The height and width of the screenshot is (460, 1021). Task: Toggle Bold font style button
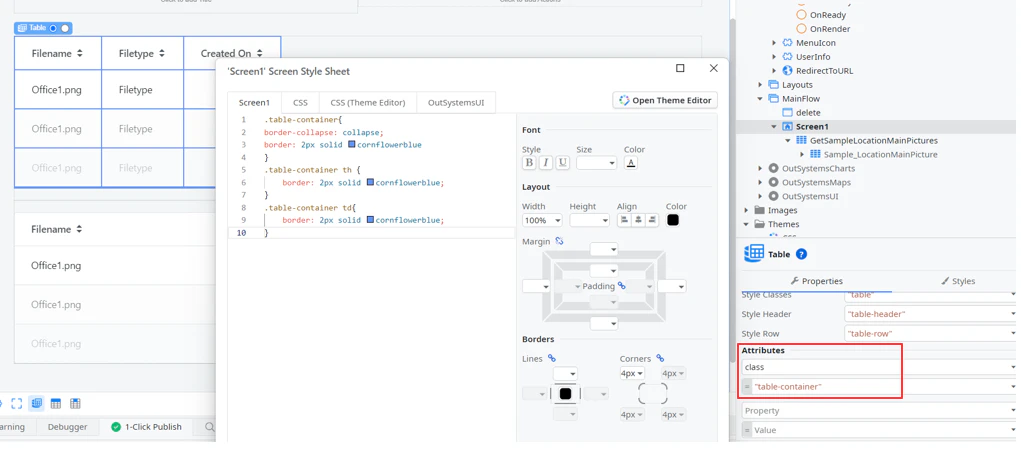[x=529, y=163]
